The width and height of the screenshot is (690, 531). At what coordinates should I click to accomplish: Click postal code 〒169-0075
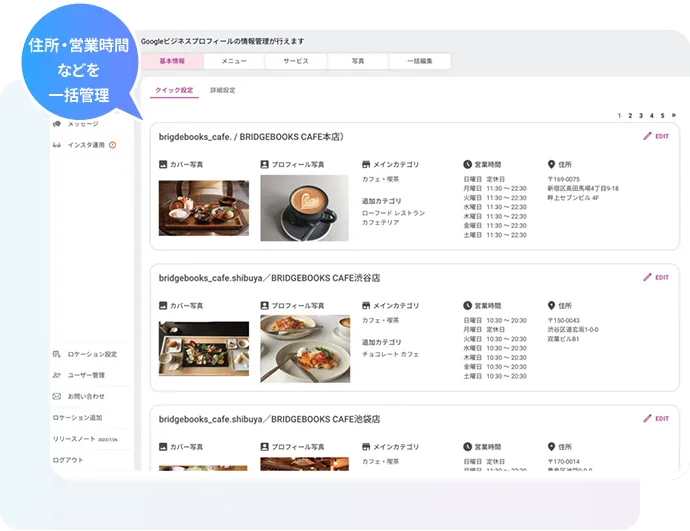(x=564, y=179)
